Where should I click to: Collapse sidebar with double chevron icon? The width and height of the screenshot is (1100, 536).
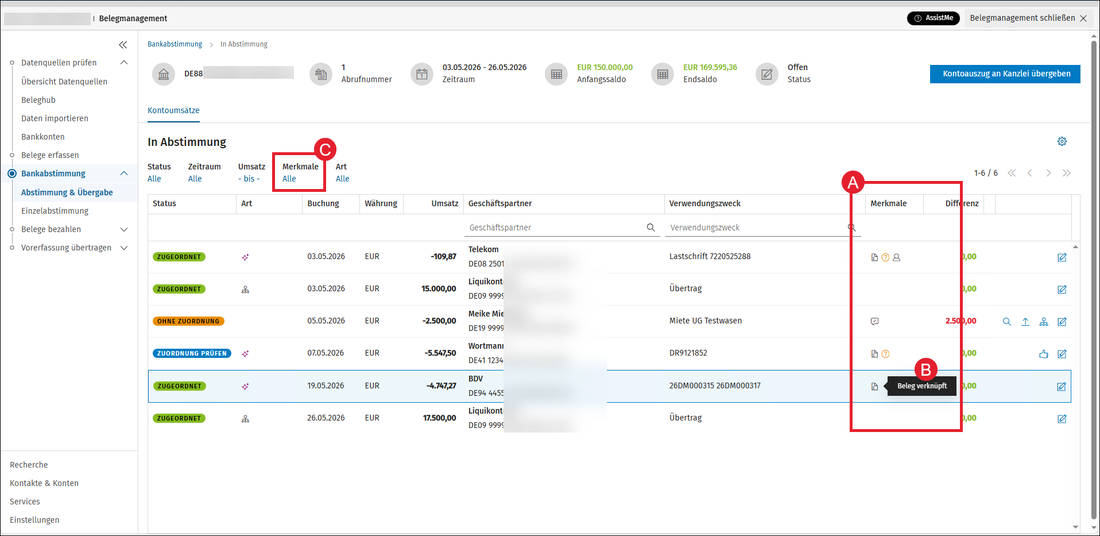coord(123,45)
